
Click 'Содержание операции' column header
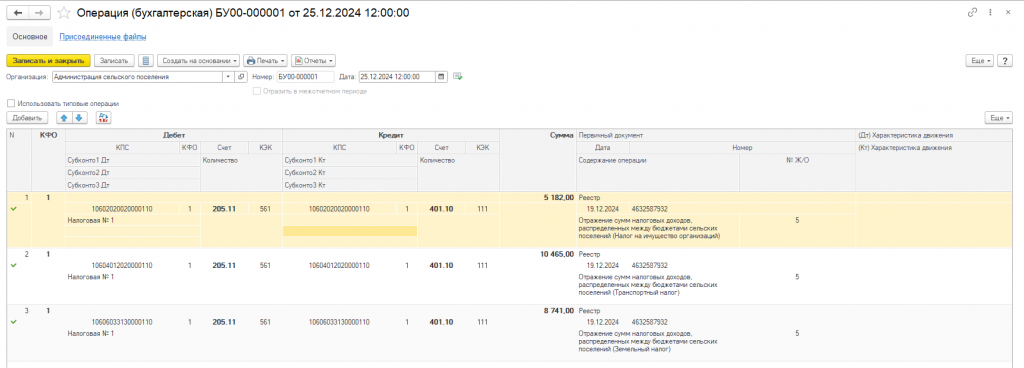tap(658, 161)
